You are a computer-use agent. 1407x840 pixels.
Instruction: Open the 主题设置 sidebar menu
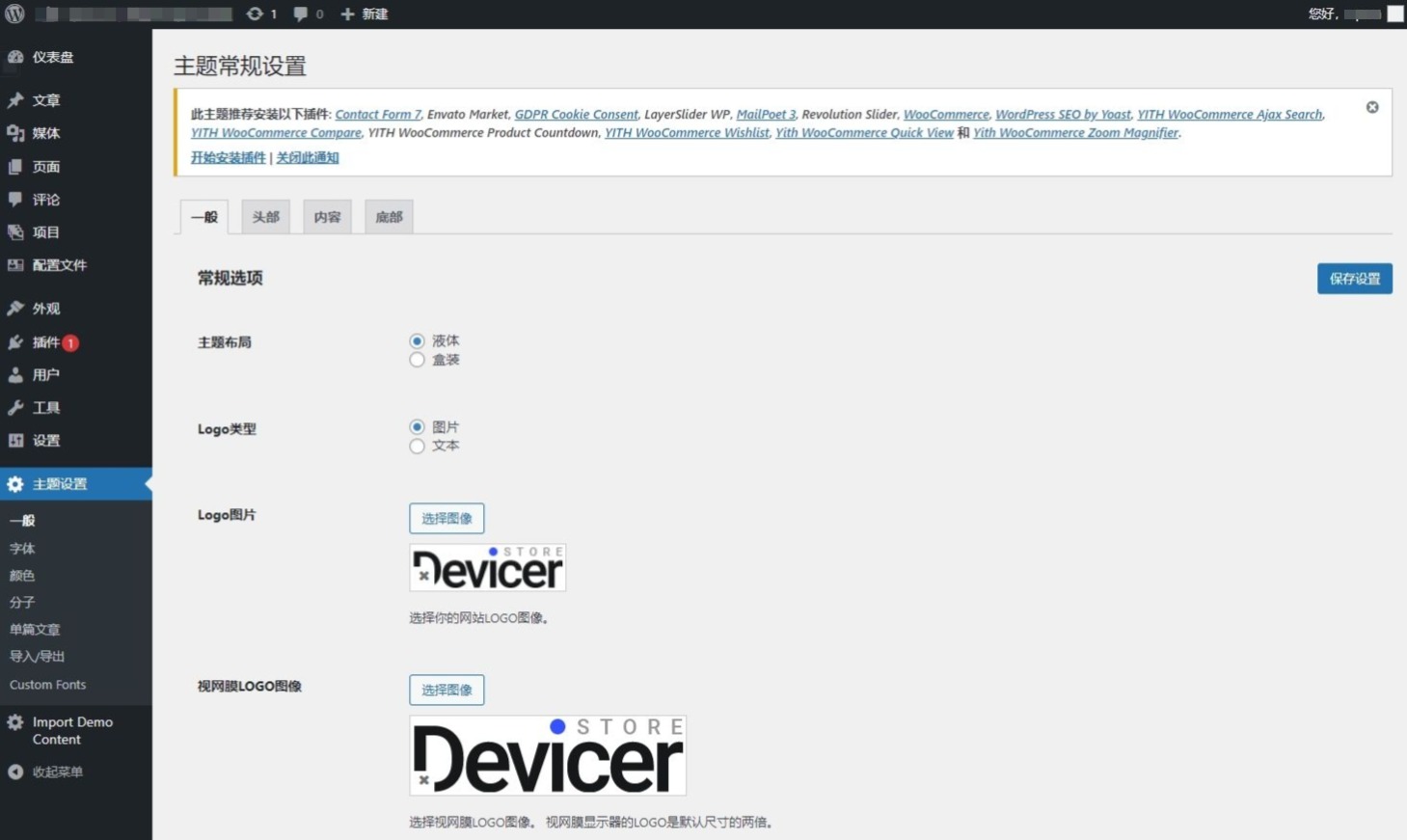75,484
